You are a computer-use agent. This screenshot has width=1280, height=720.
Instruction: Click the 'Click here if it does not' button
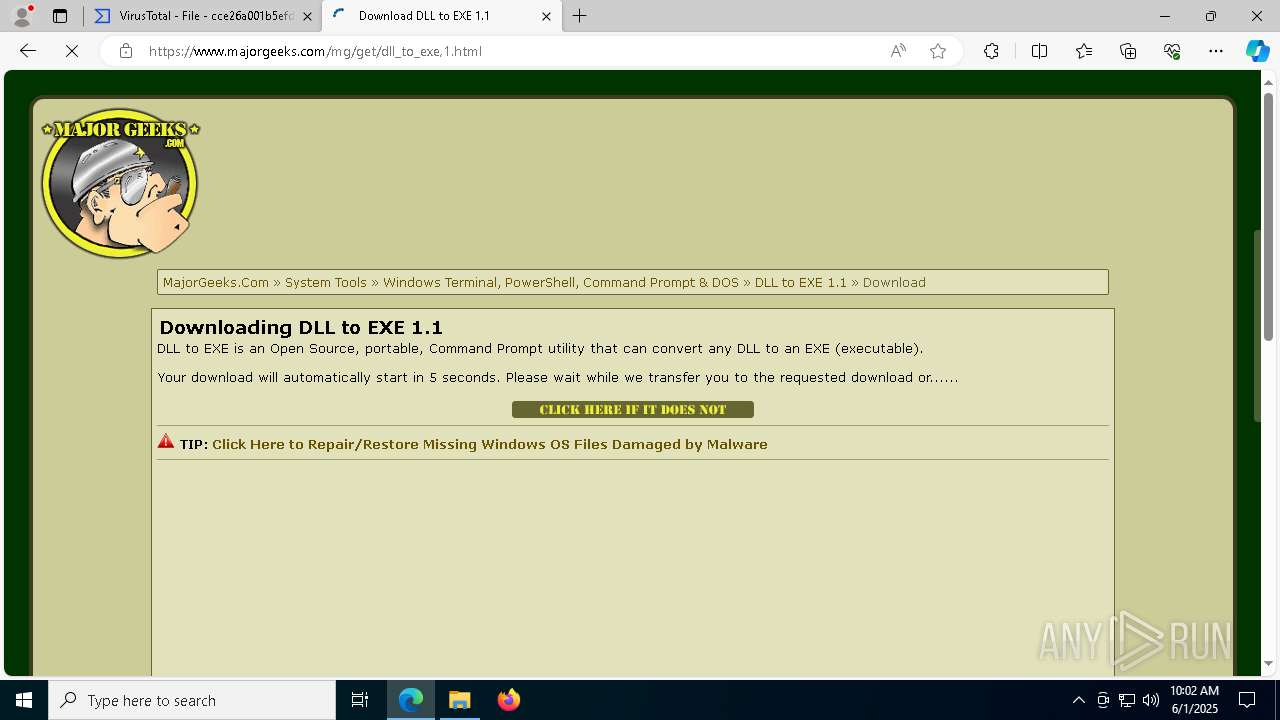tap(633, 410)
